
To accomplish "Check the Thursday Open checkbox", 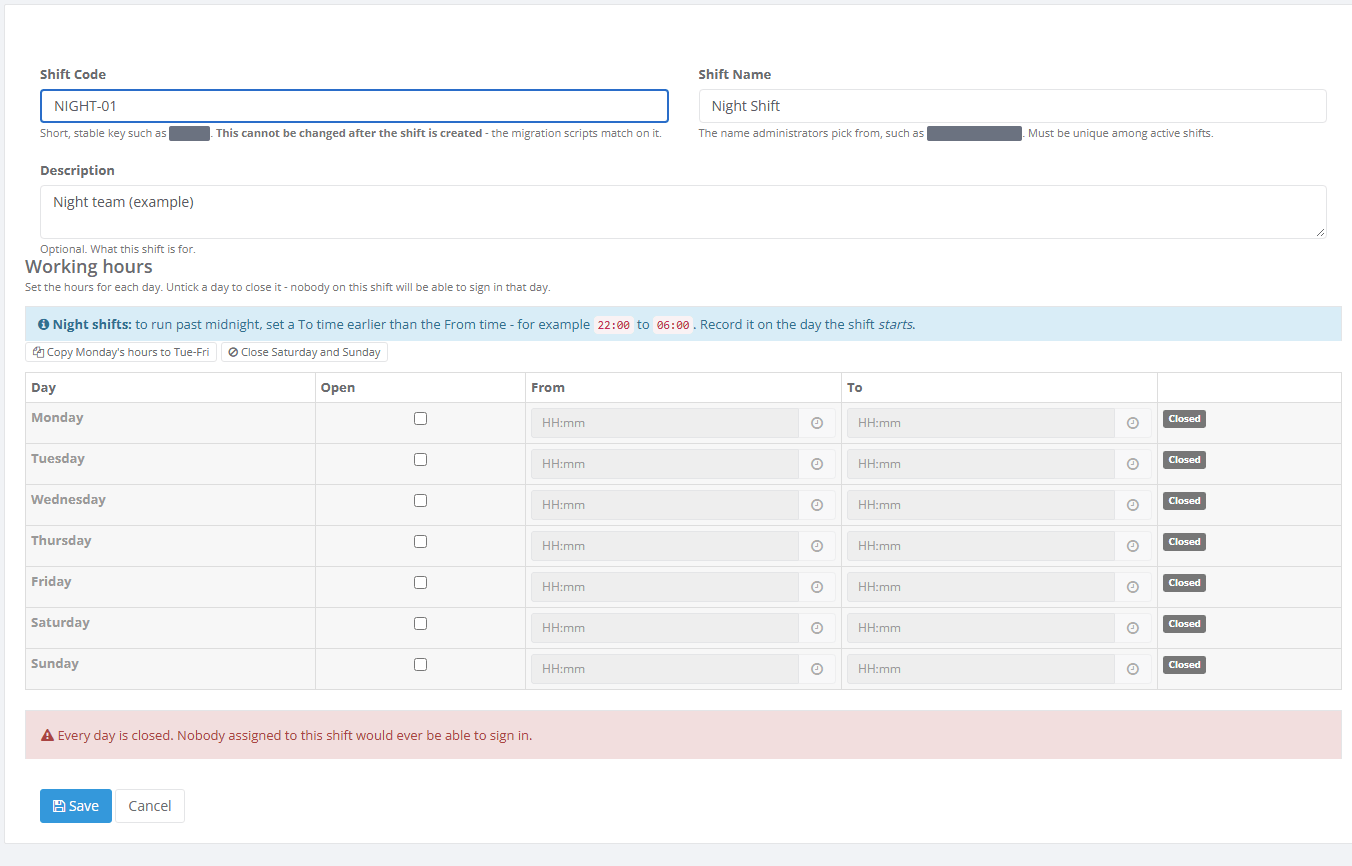I will [x=420, y=541].
